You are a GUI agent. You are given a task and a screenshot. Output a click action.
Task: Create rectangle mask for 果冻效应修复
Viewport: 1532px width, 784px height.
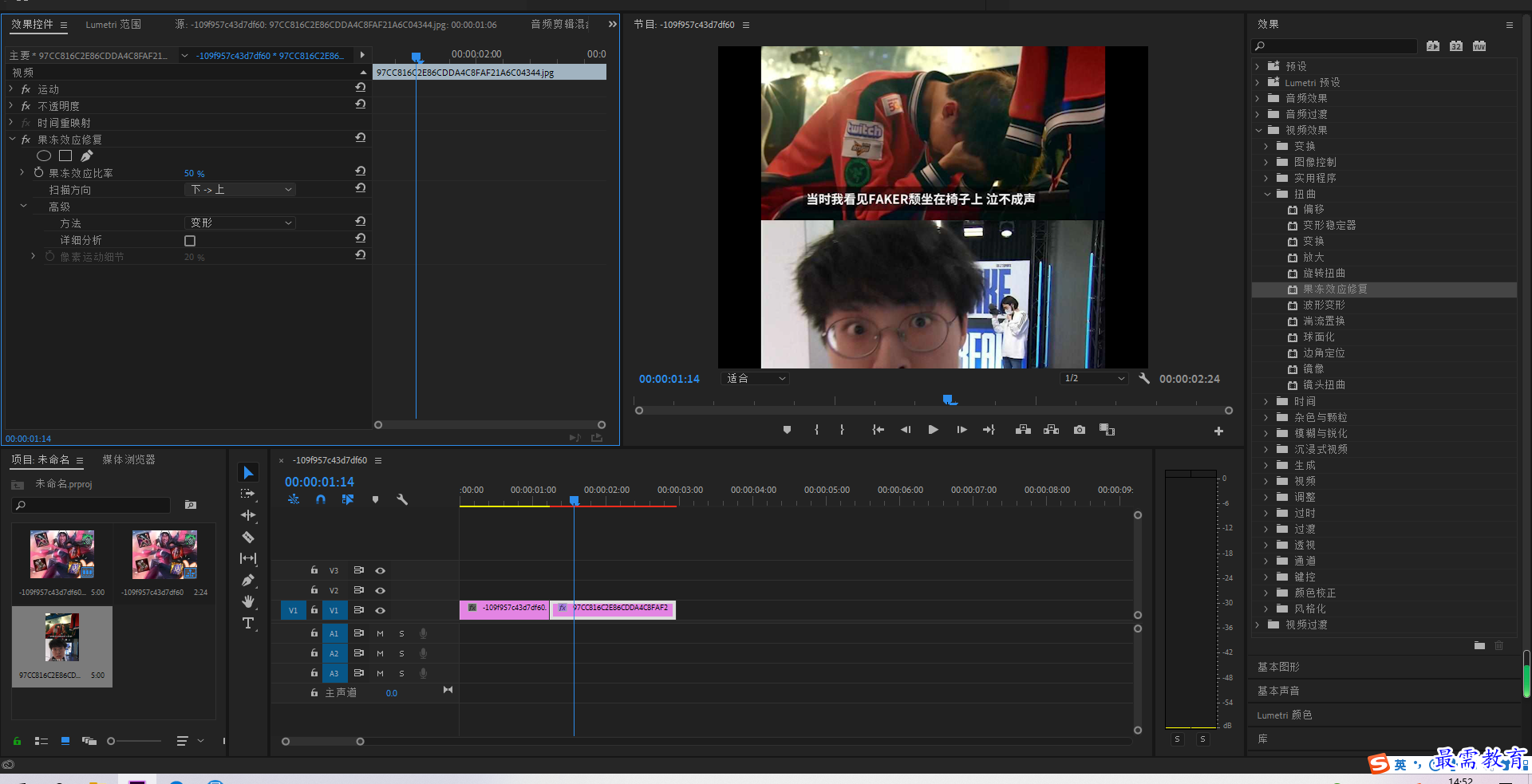(65, 156)
